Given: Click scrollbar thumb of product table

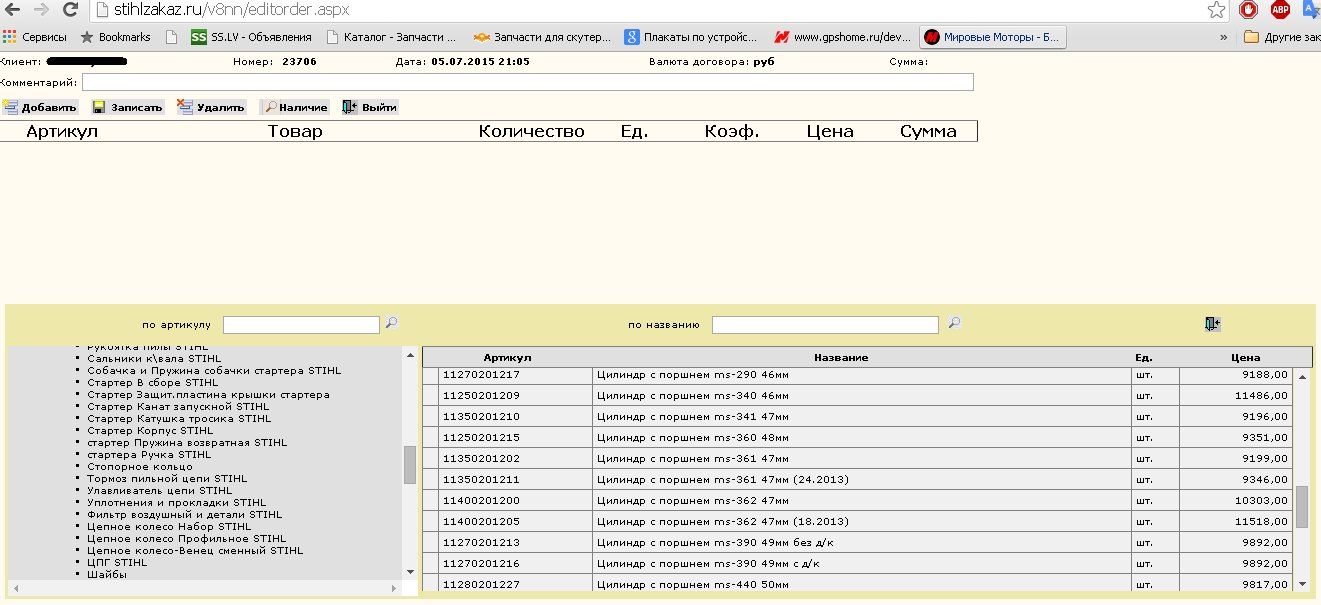Looking at the screenshot, I should 1302,507.
